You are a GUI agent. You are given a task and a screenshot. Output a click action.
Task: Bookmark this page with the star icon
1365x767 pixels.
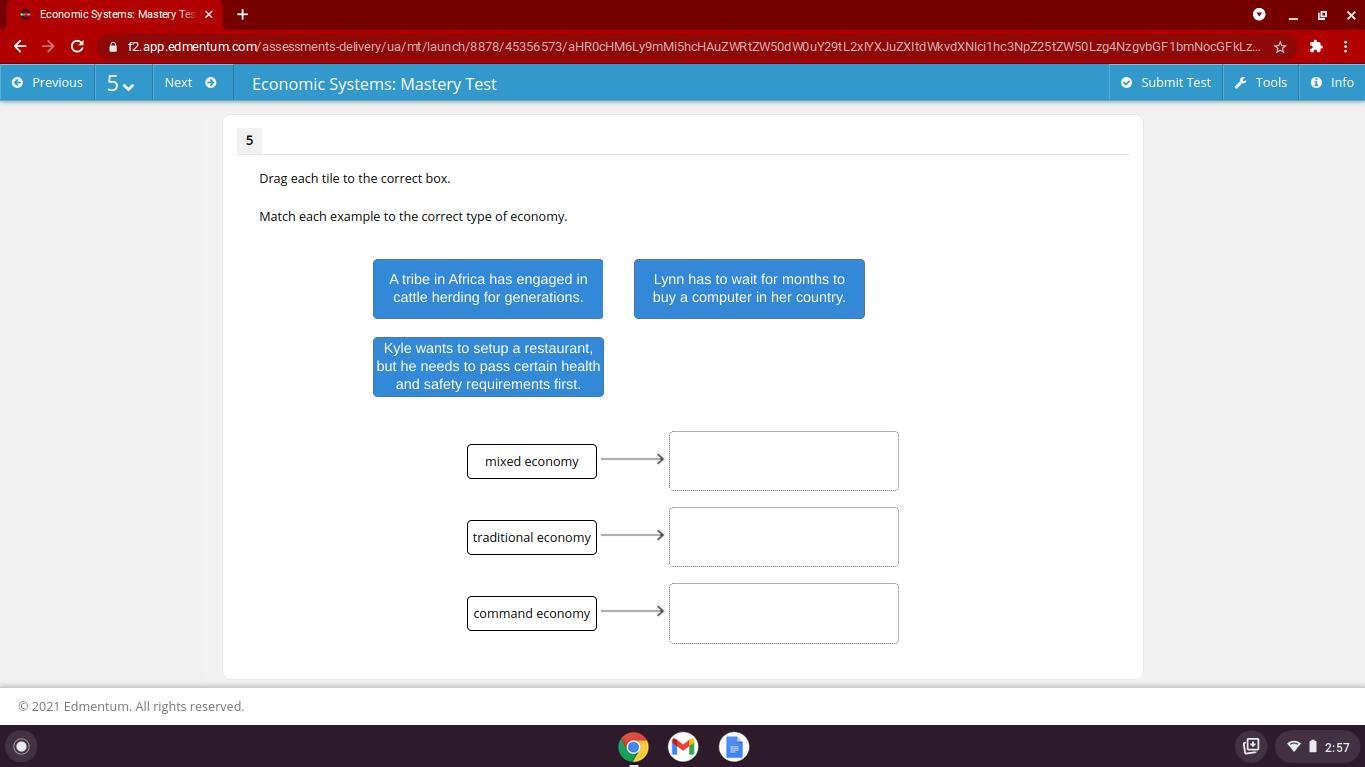[1280, 47]
